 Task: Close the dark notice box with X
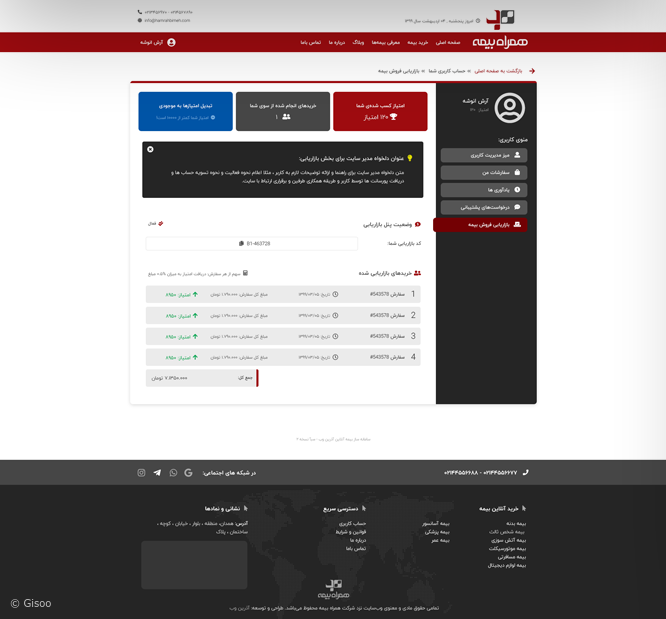click(150, 149)
